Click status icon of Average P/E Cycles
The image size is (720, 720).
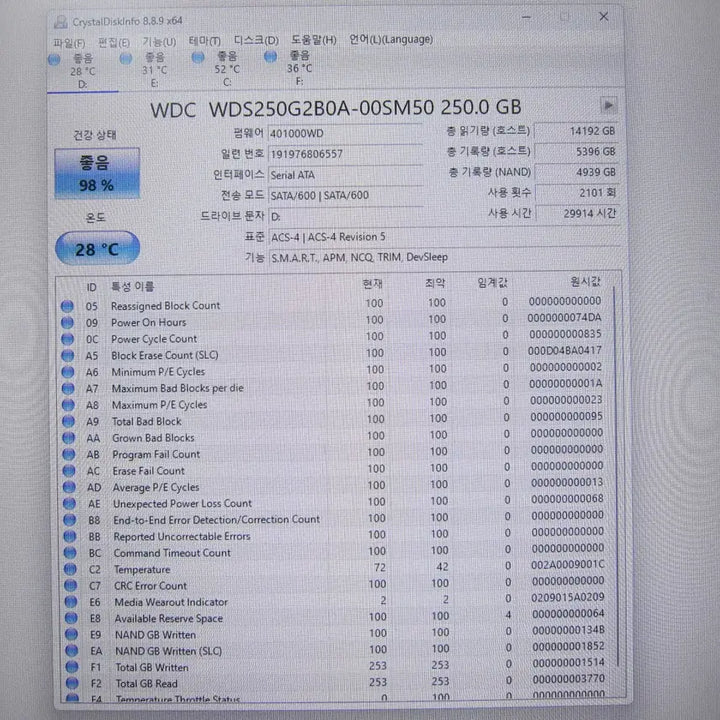[x=69, y=488]
